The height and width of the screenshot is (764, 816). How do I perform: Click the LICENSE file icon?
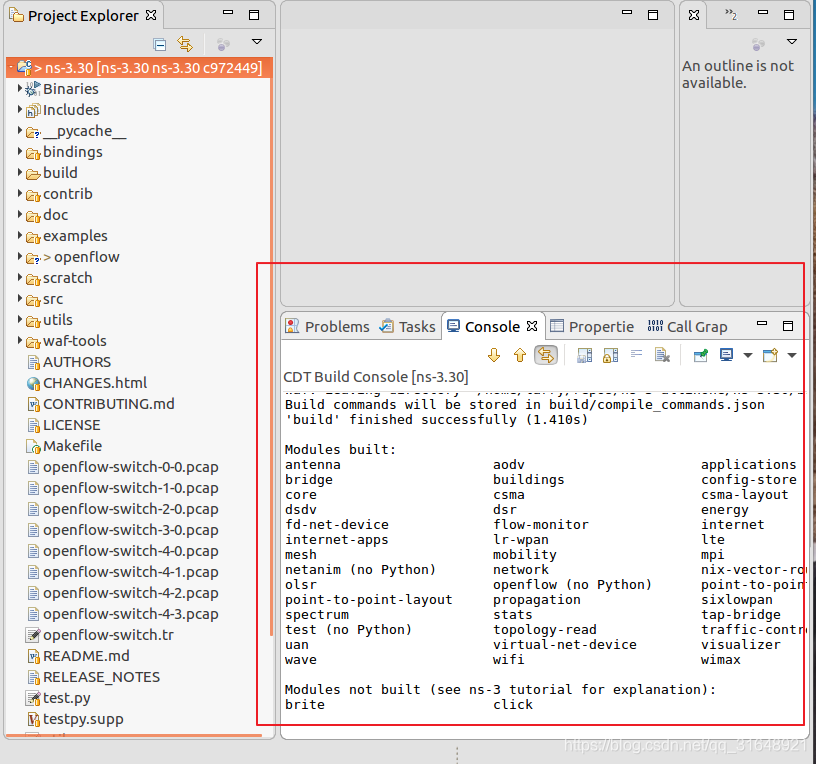(33, 425)
